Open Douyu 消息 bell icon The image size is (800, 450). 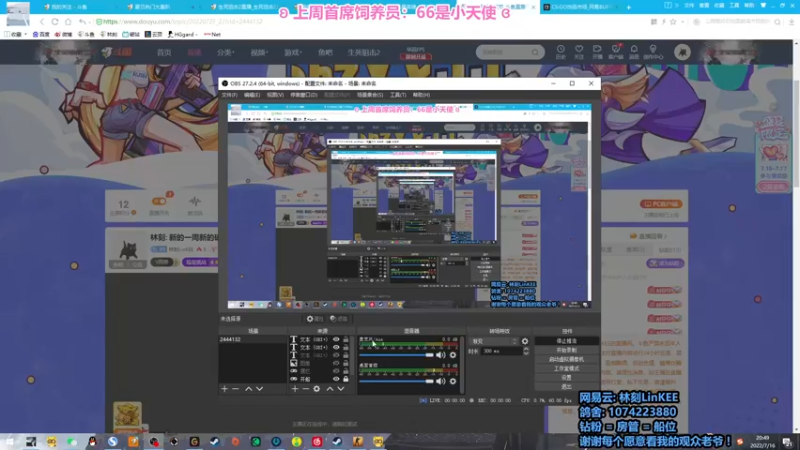[634, 52]
